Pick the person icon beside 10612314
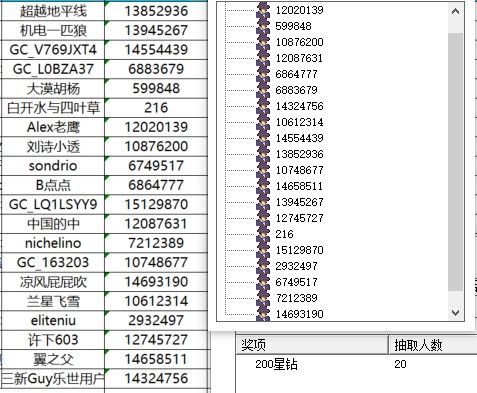The image size is (477, 393). 263,122
